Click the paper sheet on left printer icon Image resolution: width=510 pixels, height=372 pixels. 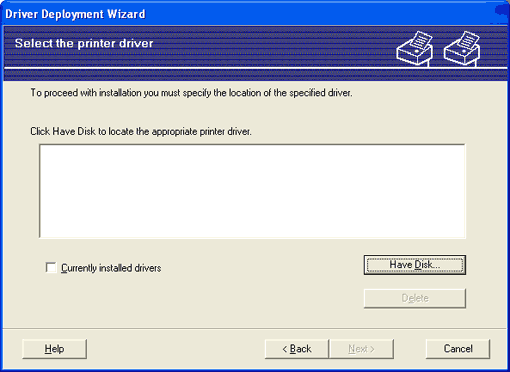pyautogui.click(x=421, y=41)
